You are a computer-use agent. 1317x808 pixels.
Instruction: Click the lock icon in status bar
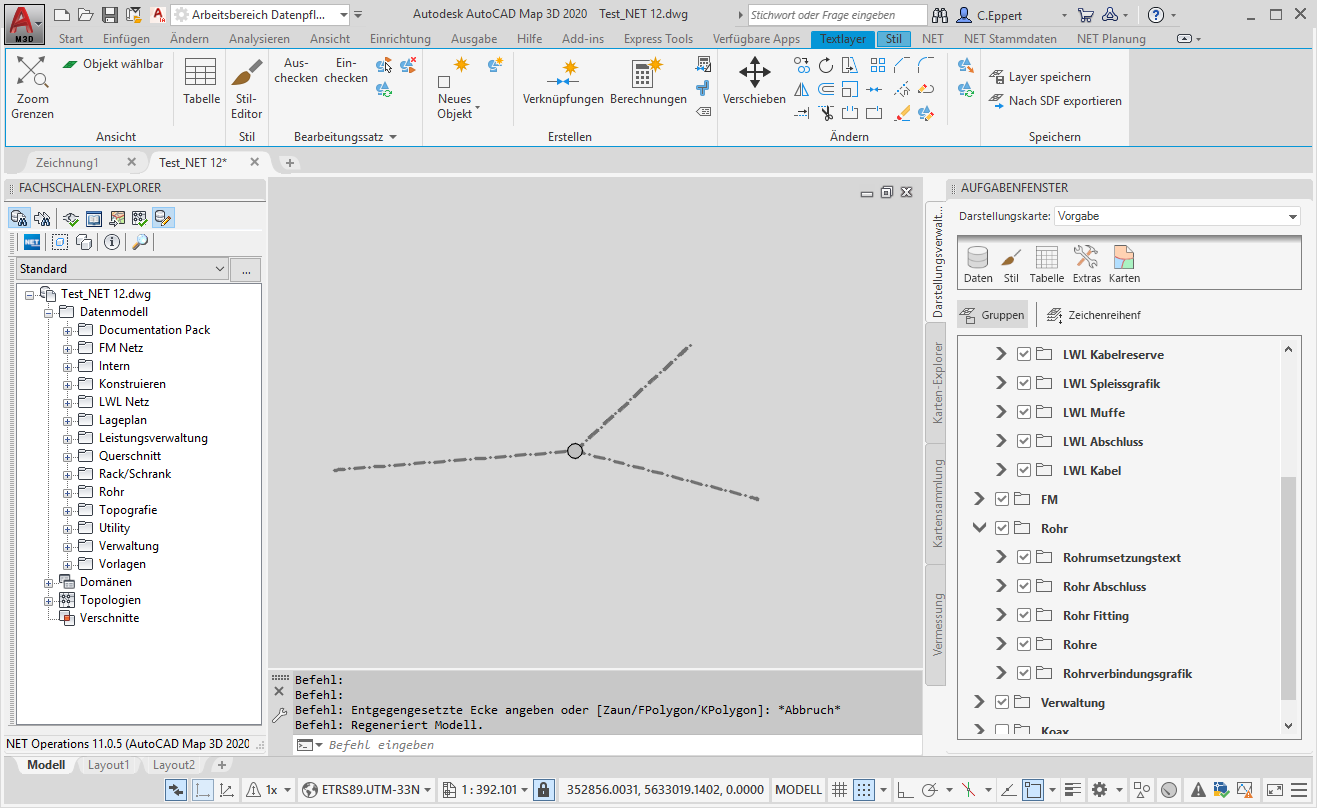[x=544, y=789]
